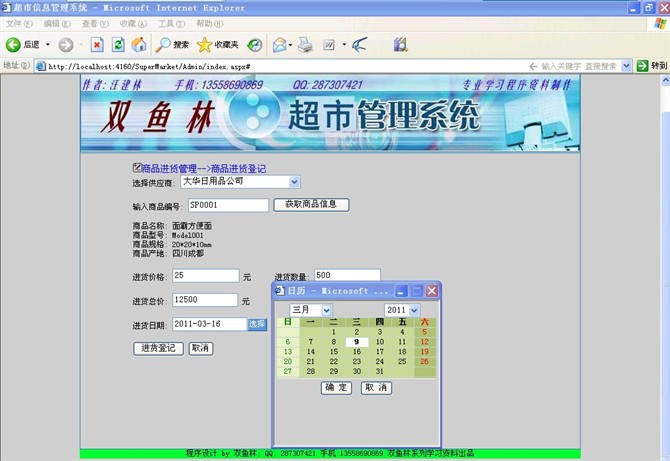Open the Back button history dropdown arrow
This screenshot has height=461, width=670.
[48, 44]
